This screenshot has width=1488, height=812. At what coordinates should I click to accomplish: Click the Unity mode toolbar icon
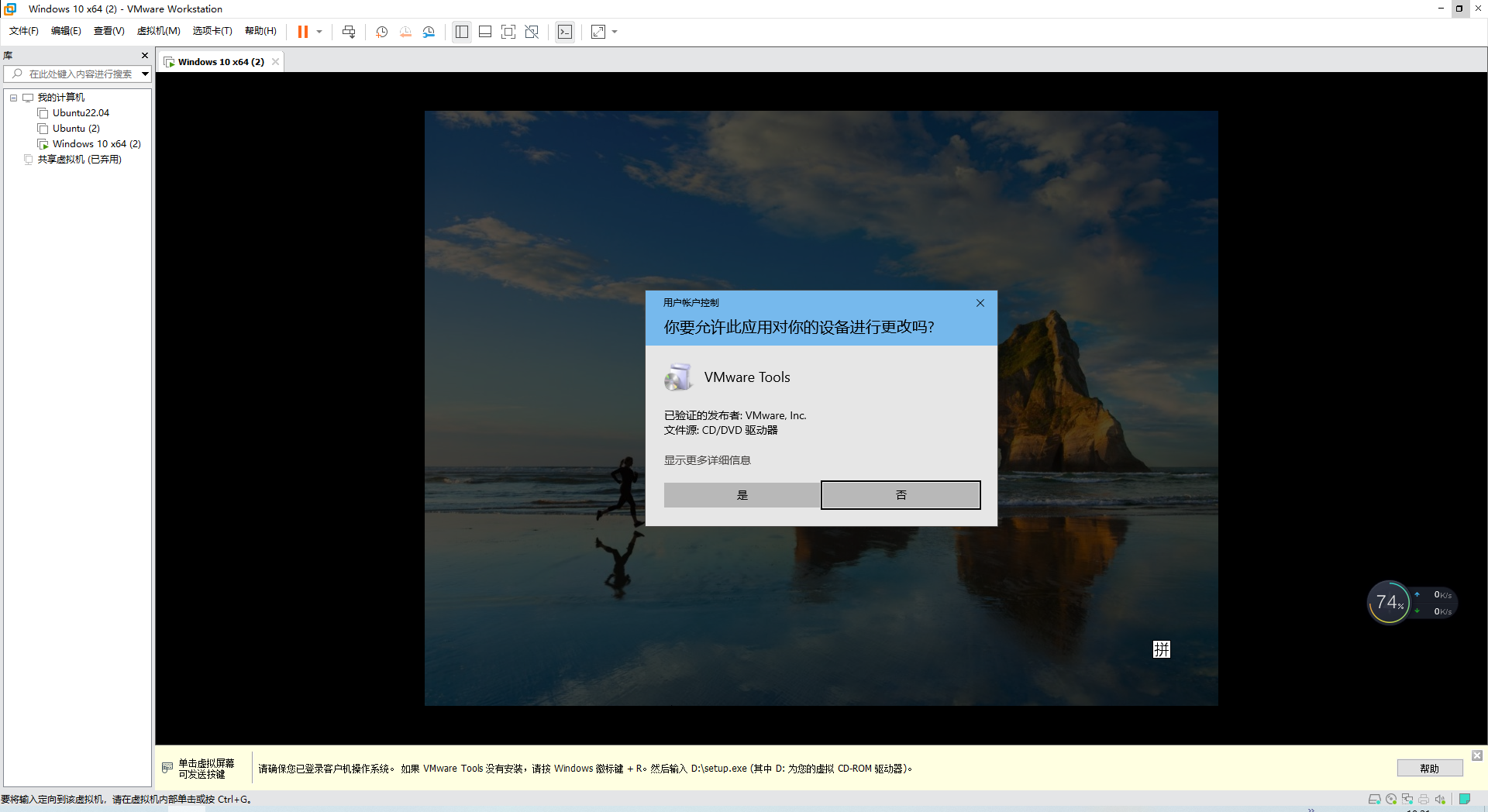click(x=532, y=32)
